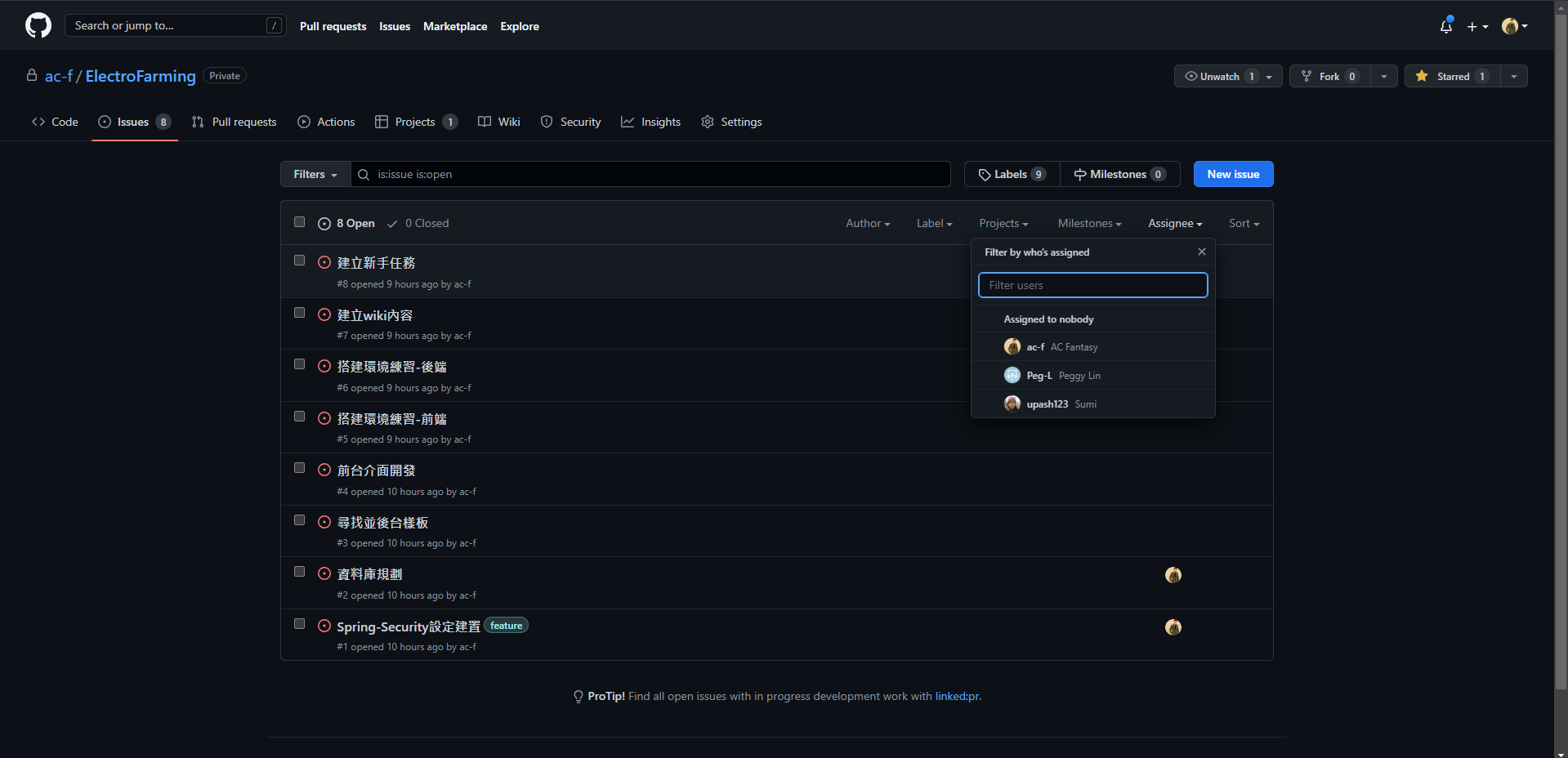Open the user avatar menu

point(1515,26)
